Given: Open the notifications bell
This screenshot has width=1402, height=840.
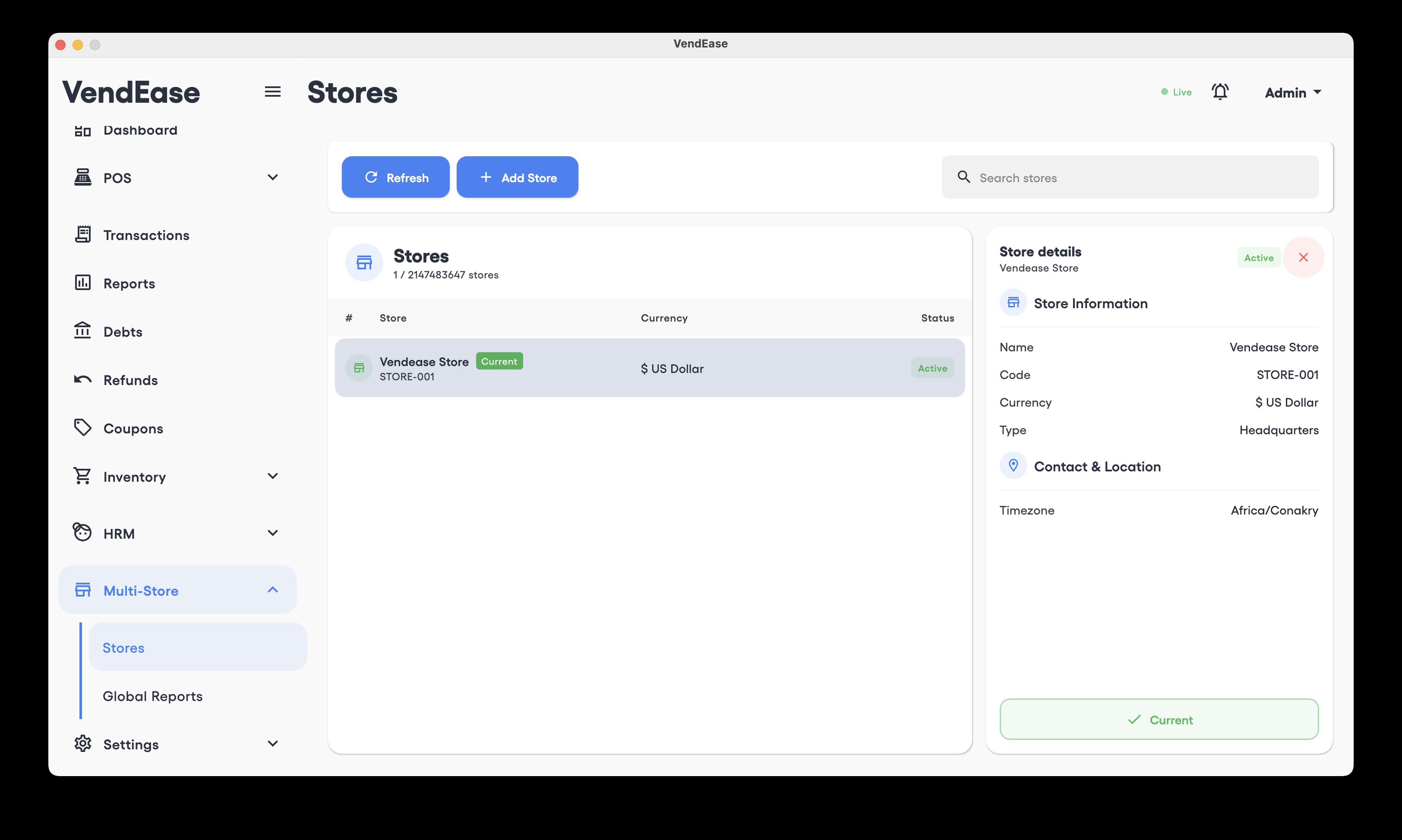Looking at the screenshot, I should point(1220,92).
